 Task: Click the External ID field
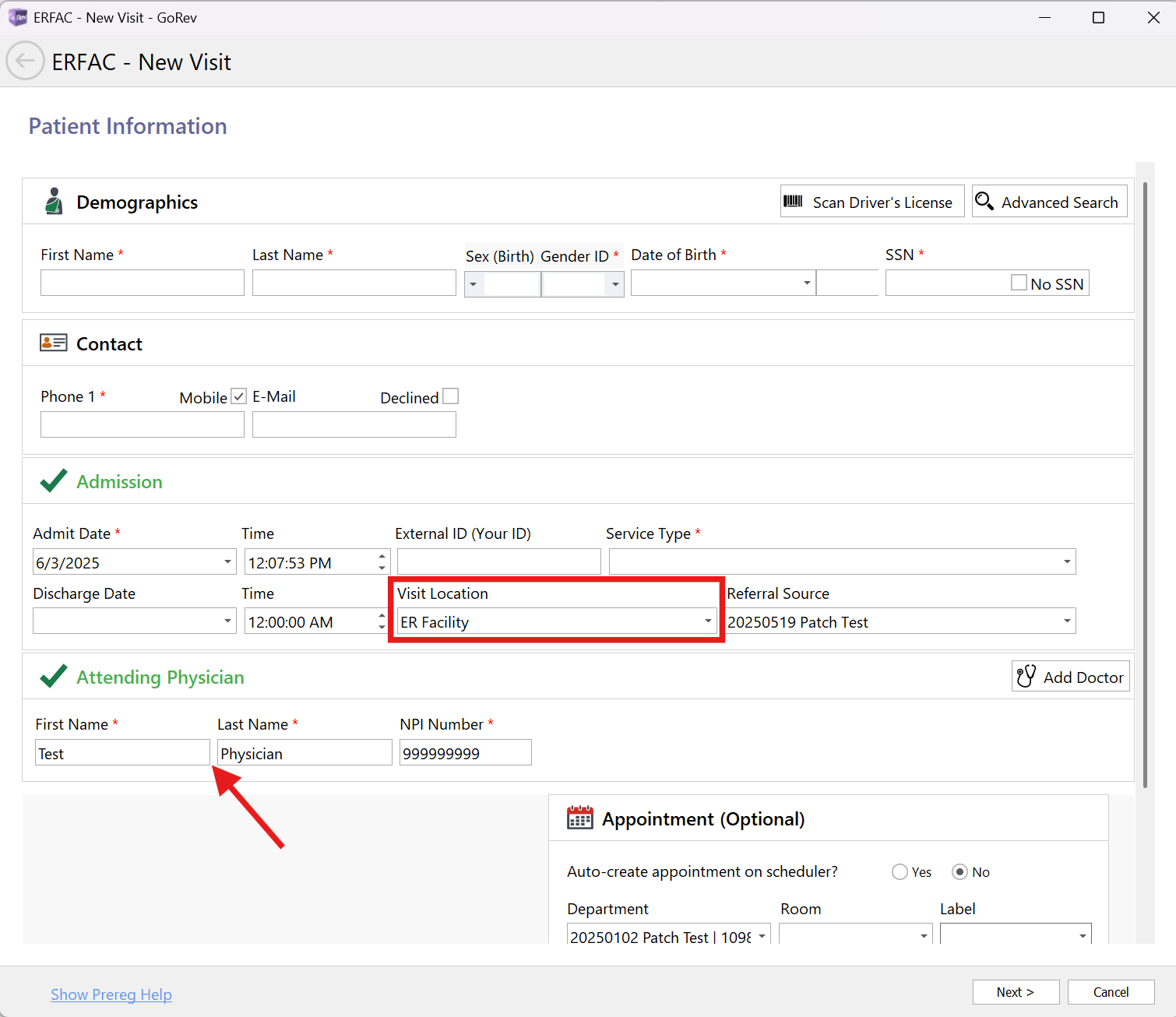pyautogui.click(x=499, y=561)
